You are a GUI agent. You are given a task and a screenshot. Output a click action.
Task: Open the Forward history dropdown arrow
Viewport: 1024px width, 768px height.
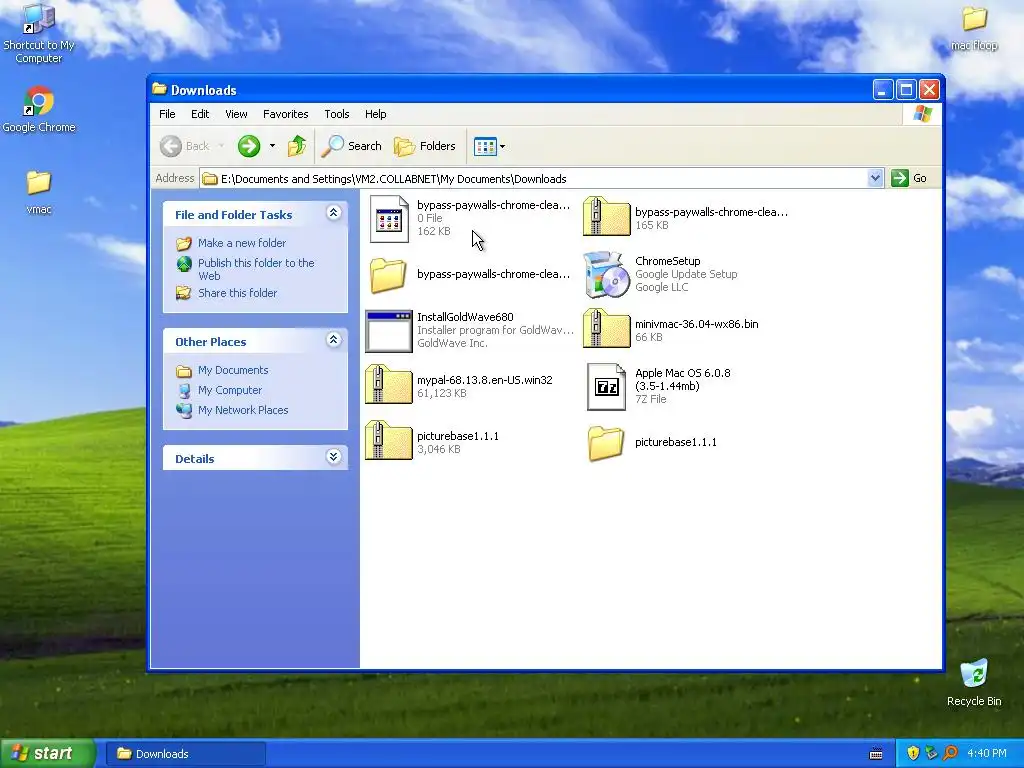tap(272, 146)
